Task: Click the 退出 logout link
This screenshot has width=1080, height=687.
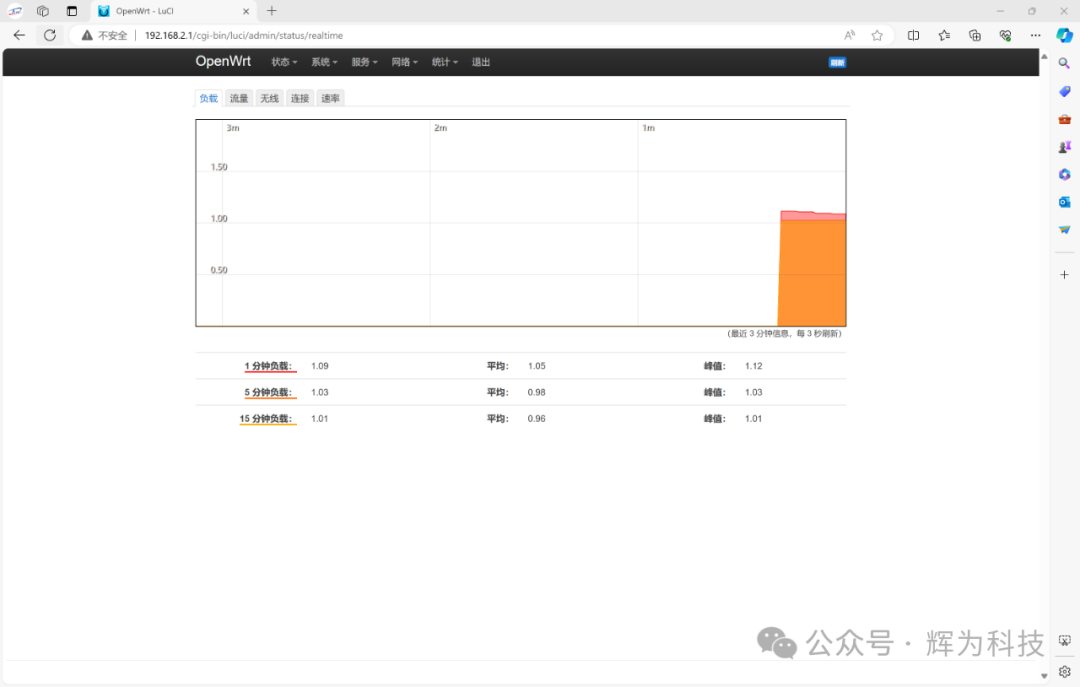Action: 480,61
